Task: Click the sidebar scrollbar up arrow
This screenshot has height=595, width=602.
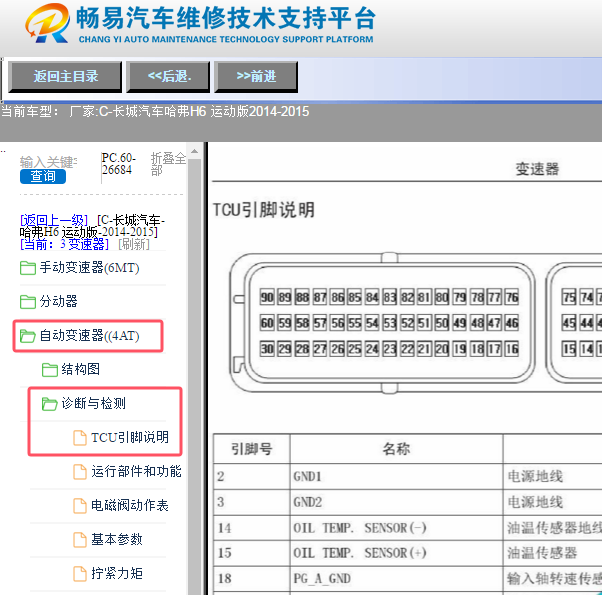Action: coord(195,151)
